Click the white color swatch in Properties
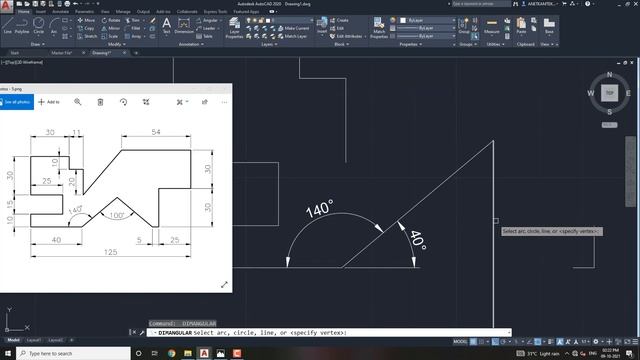The height and width of the screenshot is (360, 640). point(403,20)
